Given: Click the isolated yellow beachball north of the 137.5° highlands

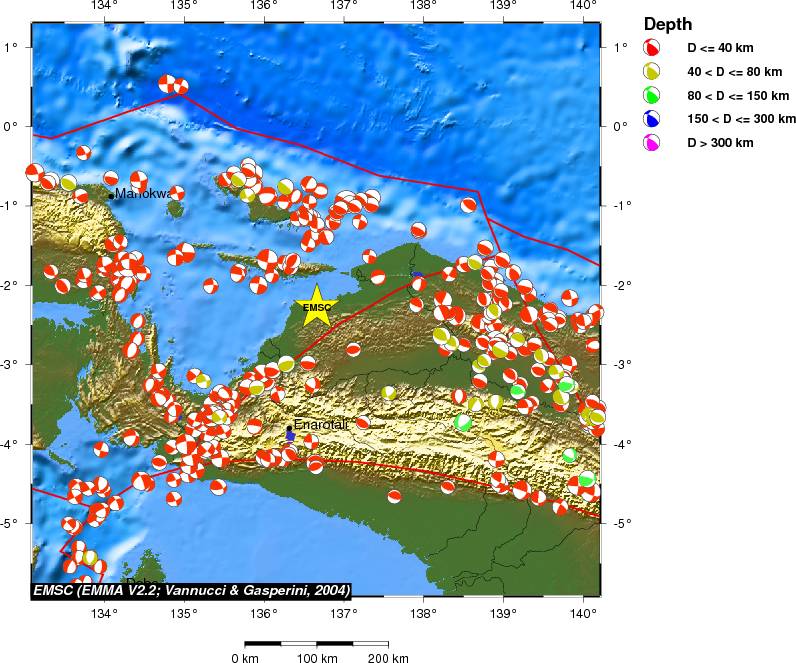Looking at the screenshot, I should (388, 393).
